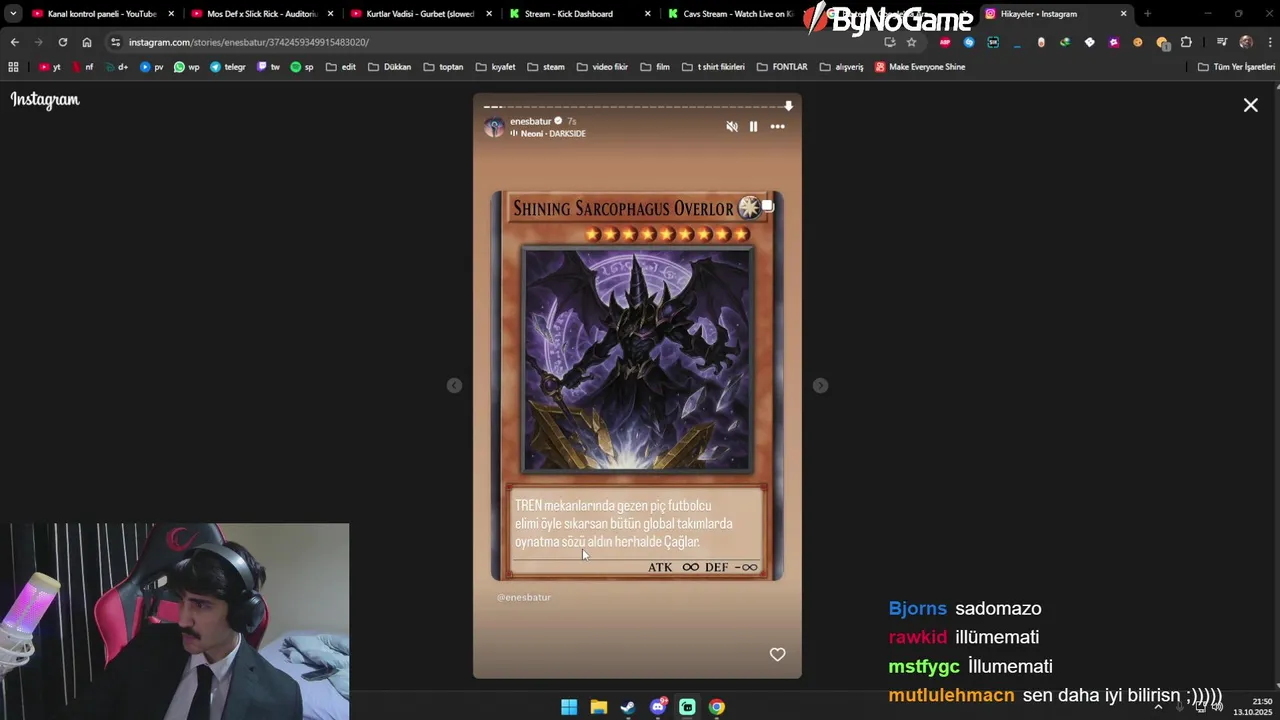Screen dimensions: 1280x720
Task: Close the story viewer with X
Action: (1250, 105)
